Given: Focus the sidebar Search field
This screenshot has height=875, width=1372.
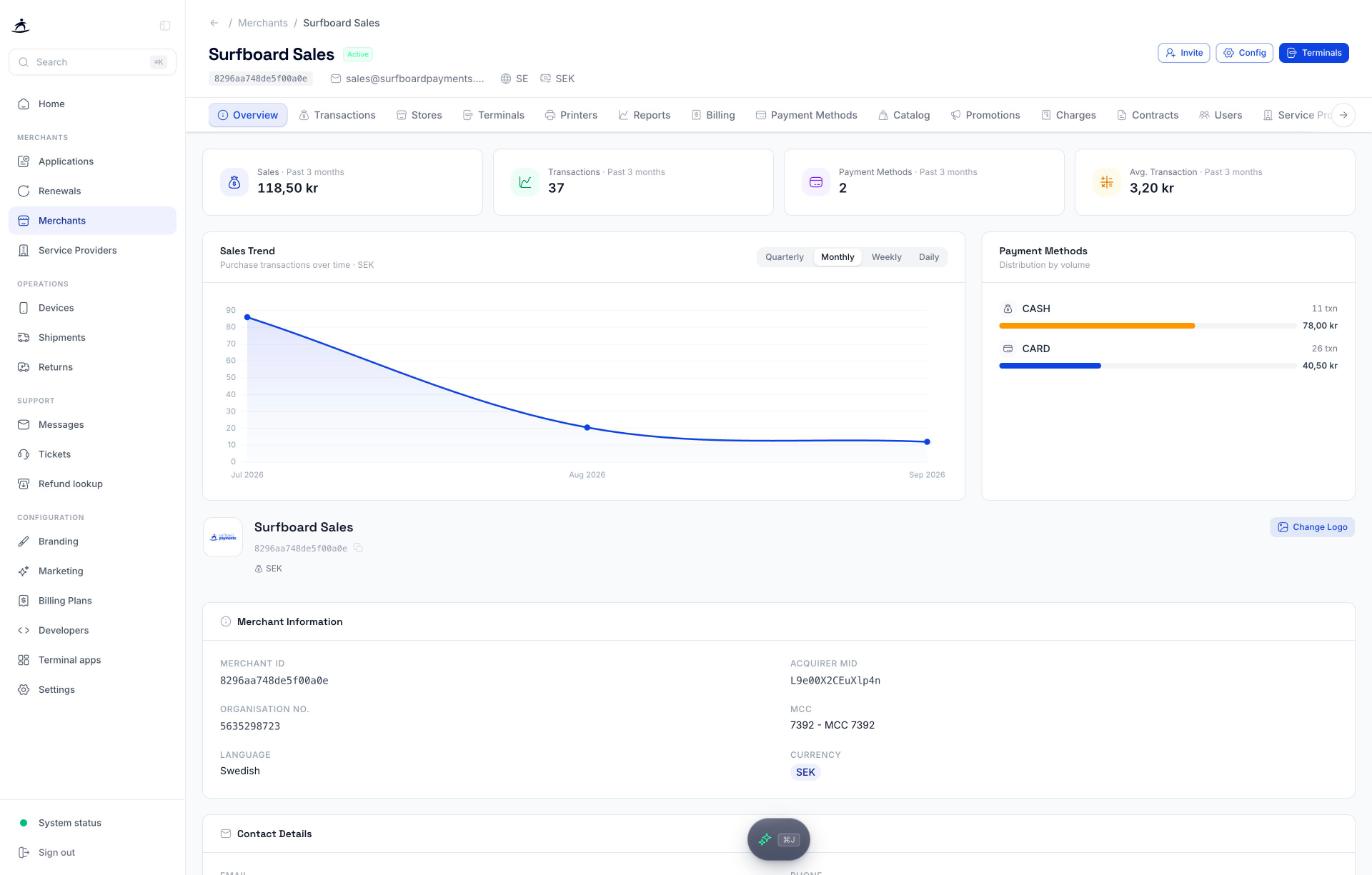Looking at the screenshot, I should tap(92, 62).
